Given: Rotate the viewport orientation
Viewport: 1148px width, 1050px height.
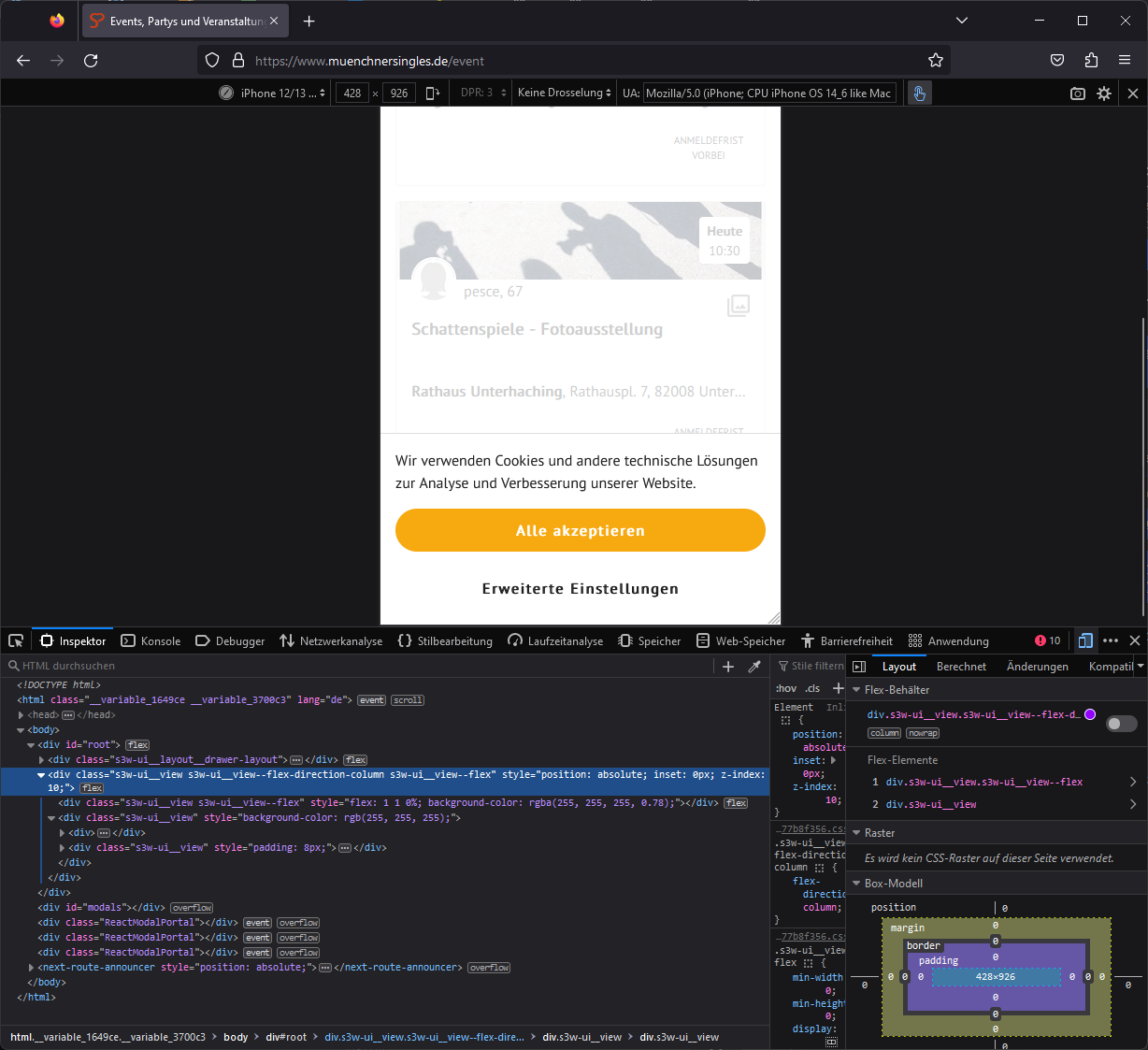Looking at the screenshot, I should click(x=432, y=93).
